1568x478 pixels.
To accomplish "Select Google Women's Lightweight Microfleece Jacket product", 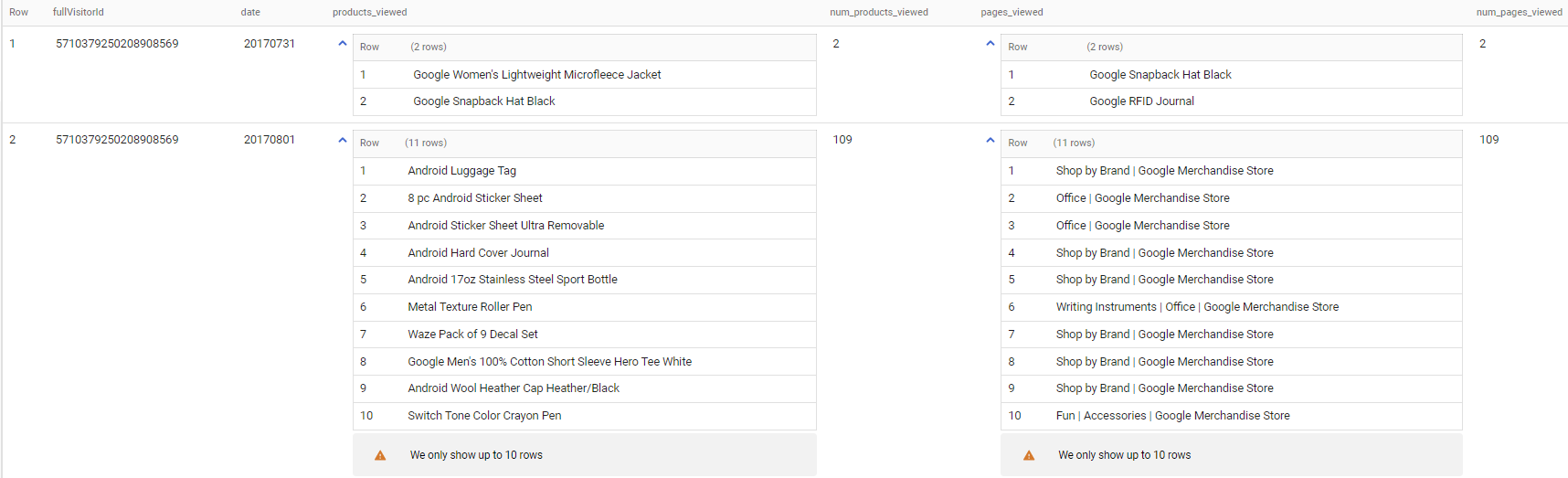I will pos(537,75).
